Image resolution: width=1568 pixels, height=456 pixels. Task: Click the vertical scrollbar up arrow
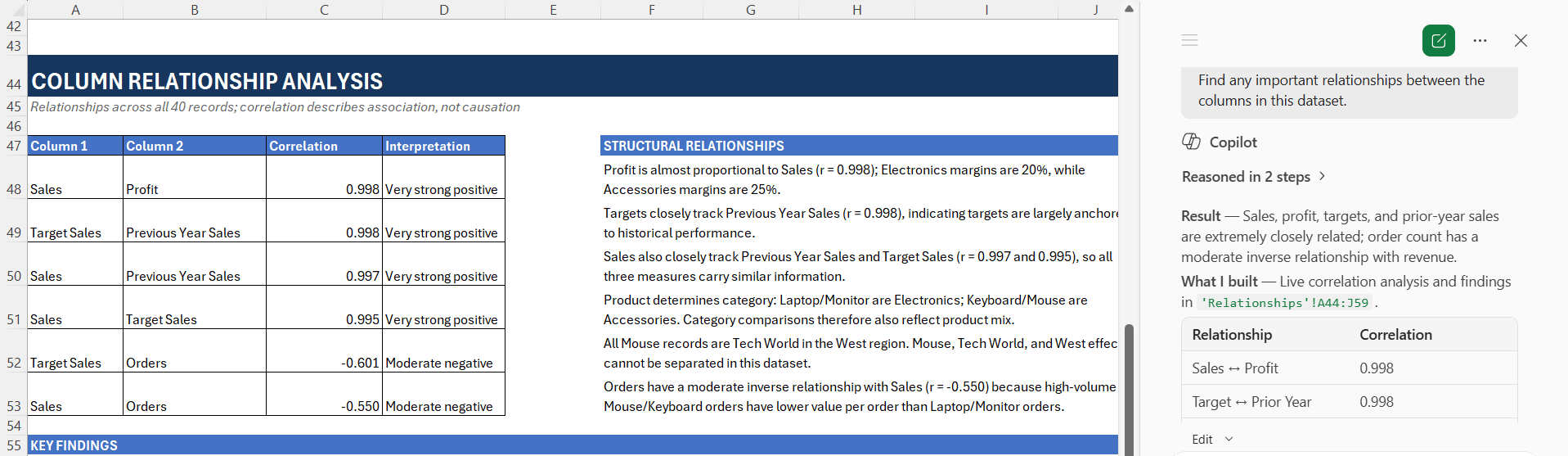click(x=1129, y=9)
